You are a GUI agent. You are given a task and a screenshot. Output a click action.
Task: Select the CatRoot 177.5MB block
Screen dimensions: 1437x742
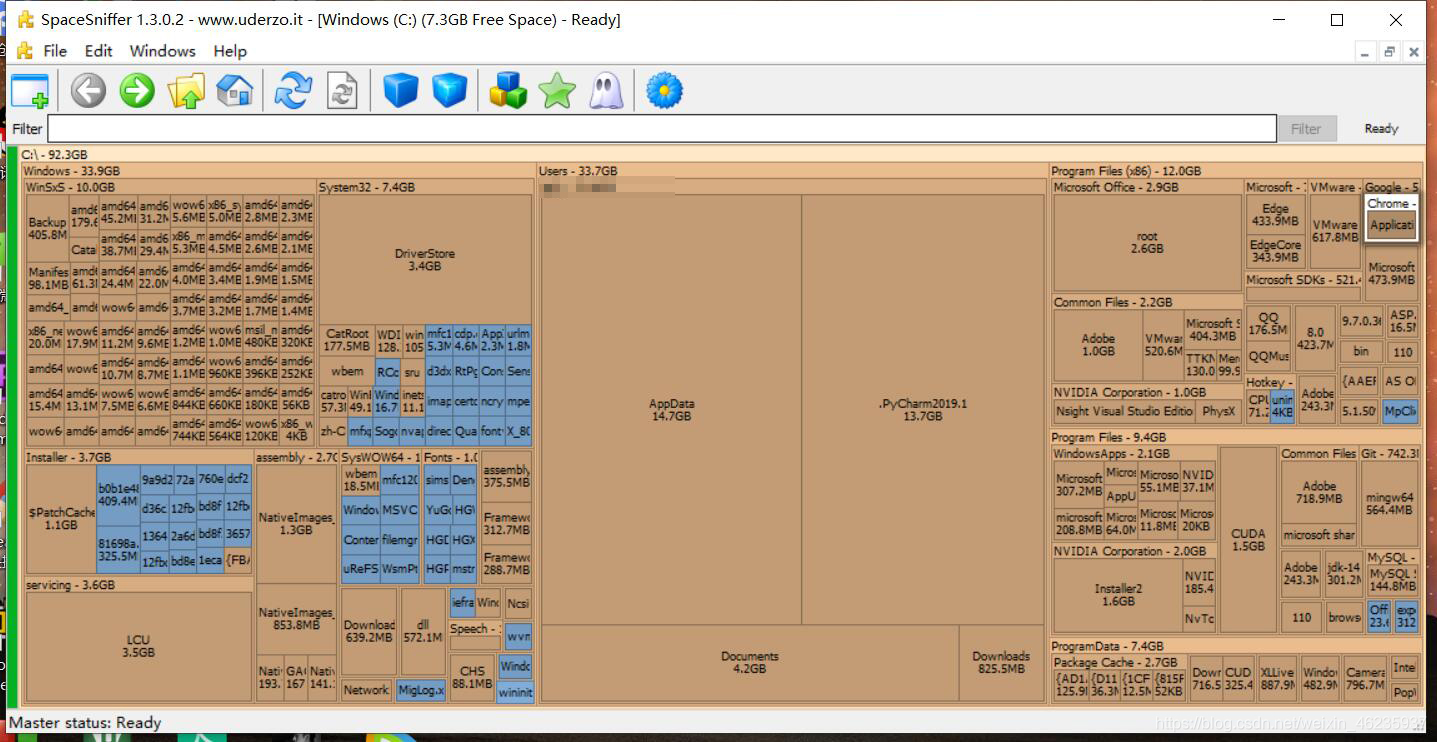pyautogui.click(x=346, y=340)
